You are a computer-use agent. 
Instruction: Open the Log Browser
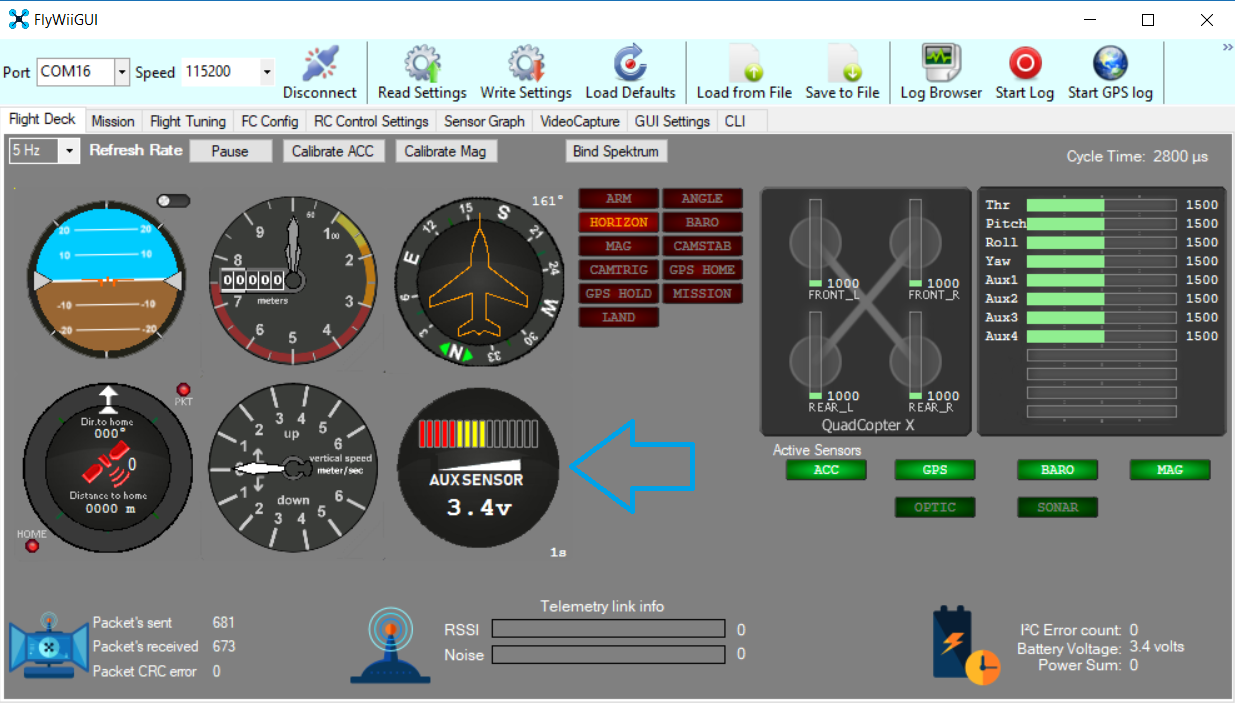click(x=940, y=63)
